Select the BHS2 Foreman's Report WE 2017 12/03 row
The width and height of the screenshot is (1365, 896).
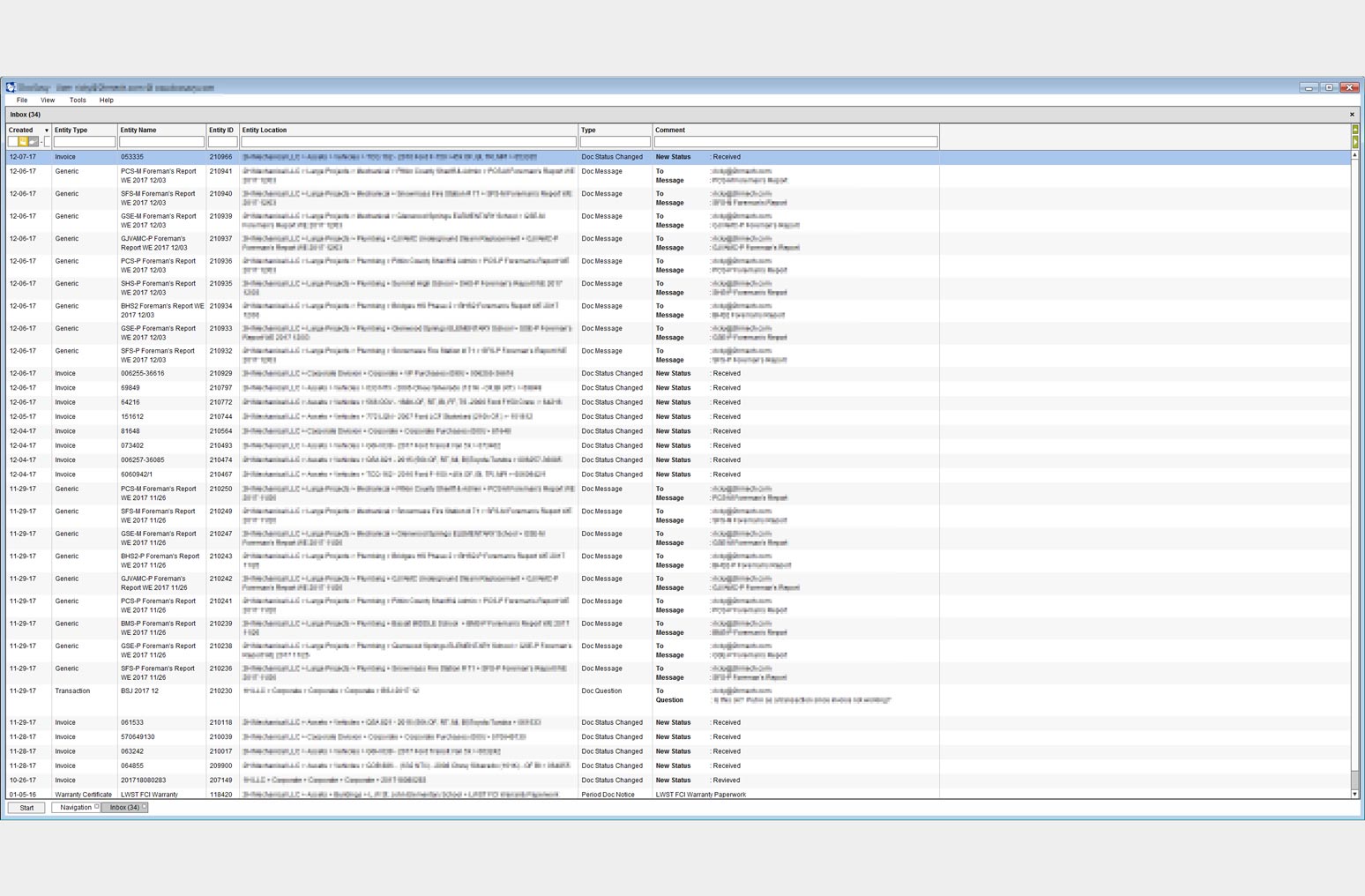coord(678,310)
